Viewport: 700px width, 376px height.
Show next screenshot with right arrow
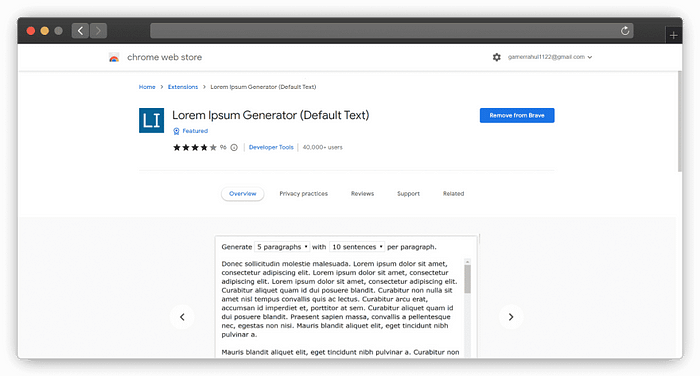pos(511,317)
